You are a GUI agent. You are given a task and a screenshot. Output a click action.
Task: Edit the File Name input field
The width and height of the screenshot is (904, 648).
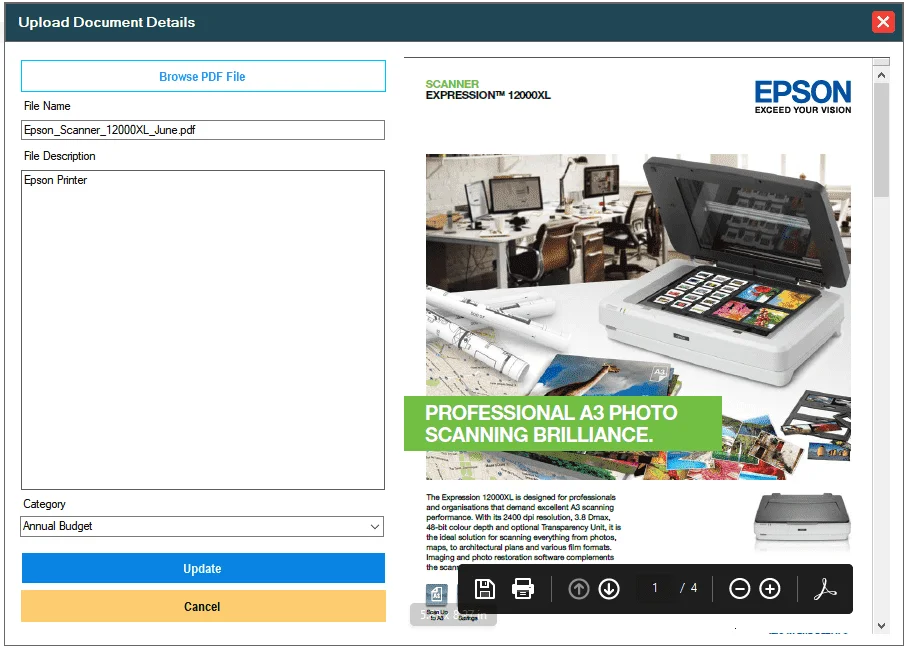(x=203, y=130)
